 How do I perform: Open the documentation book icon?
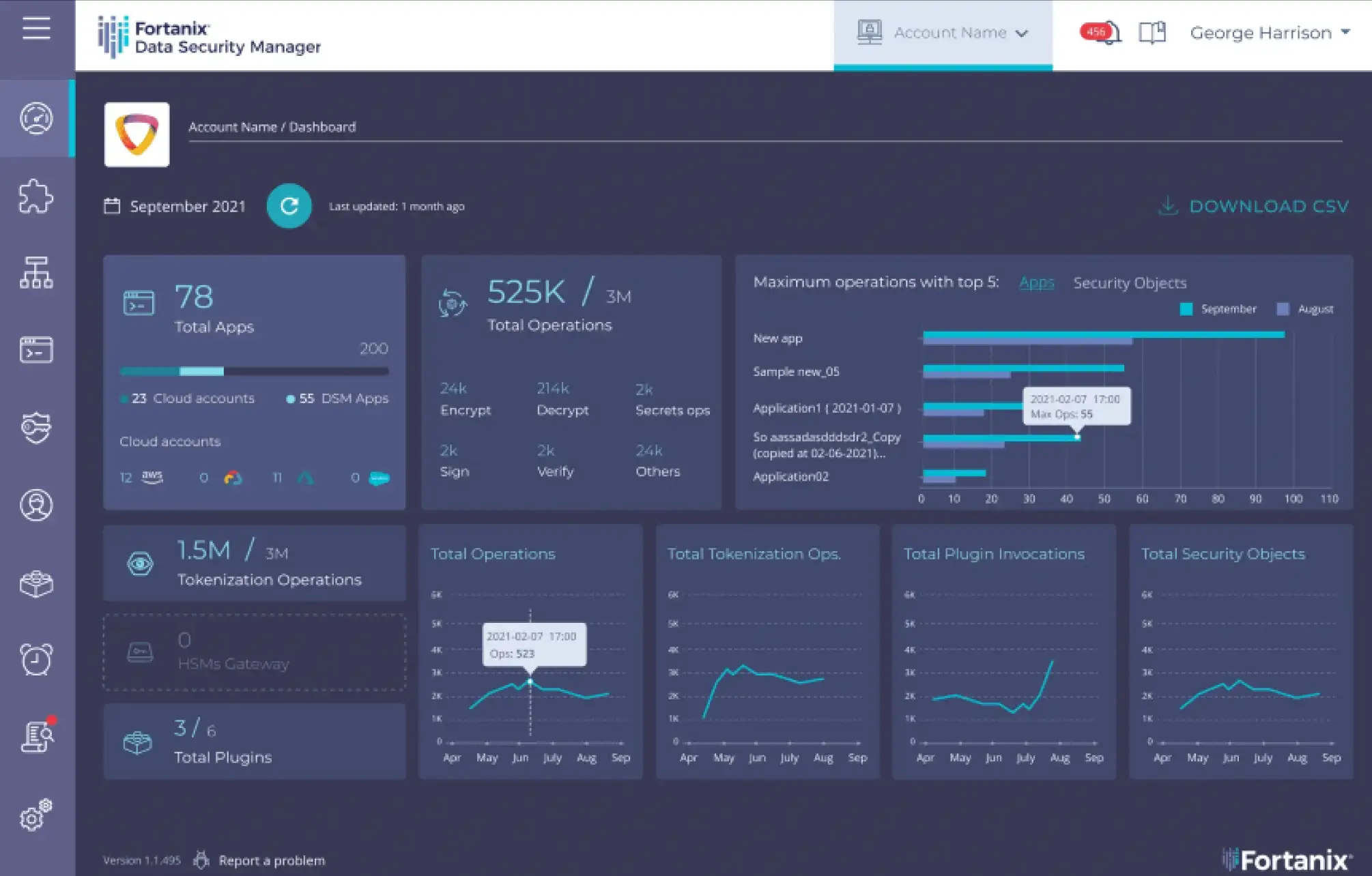click(x=1152, y=33)
